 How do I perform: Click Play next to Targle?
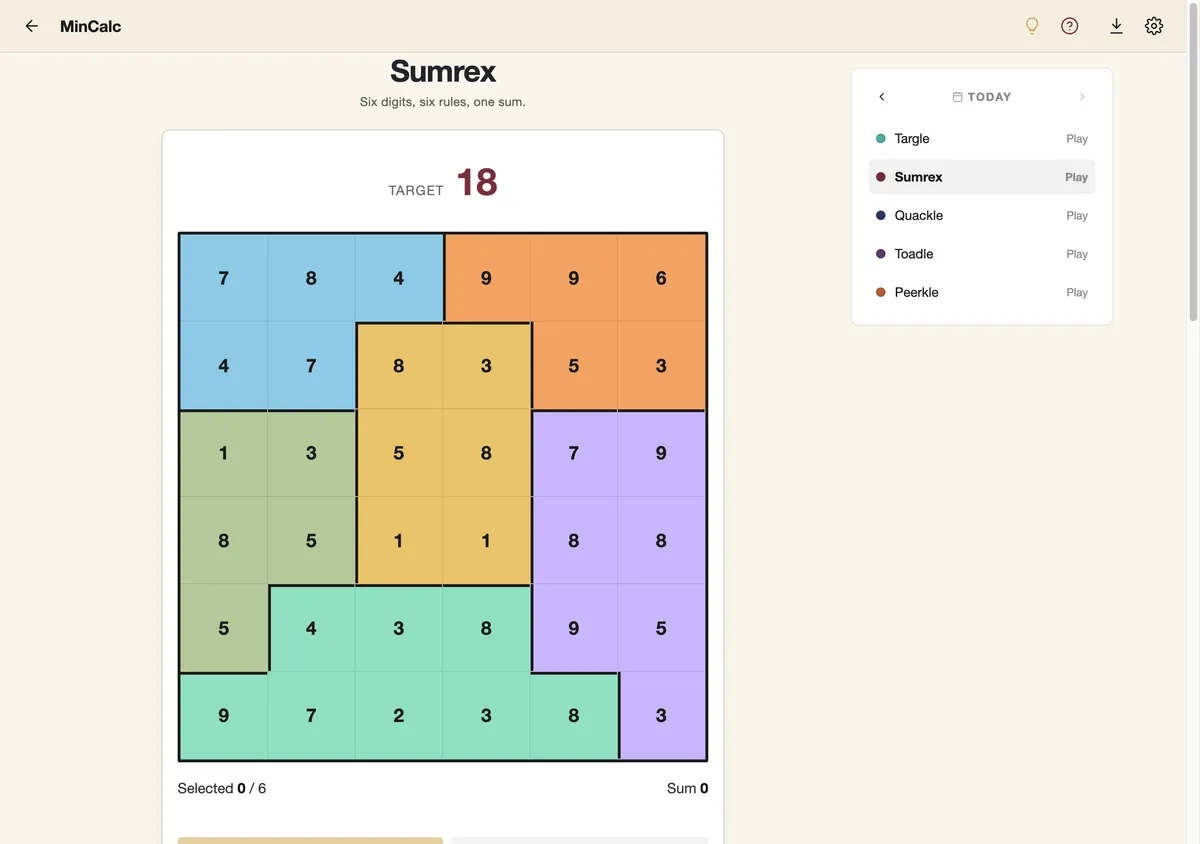click(x=1077, y=139)
